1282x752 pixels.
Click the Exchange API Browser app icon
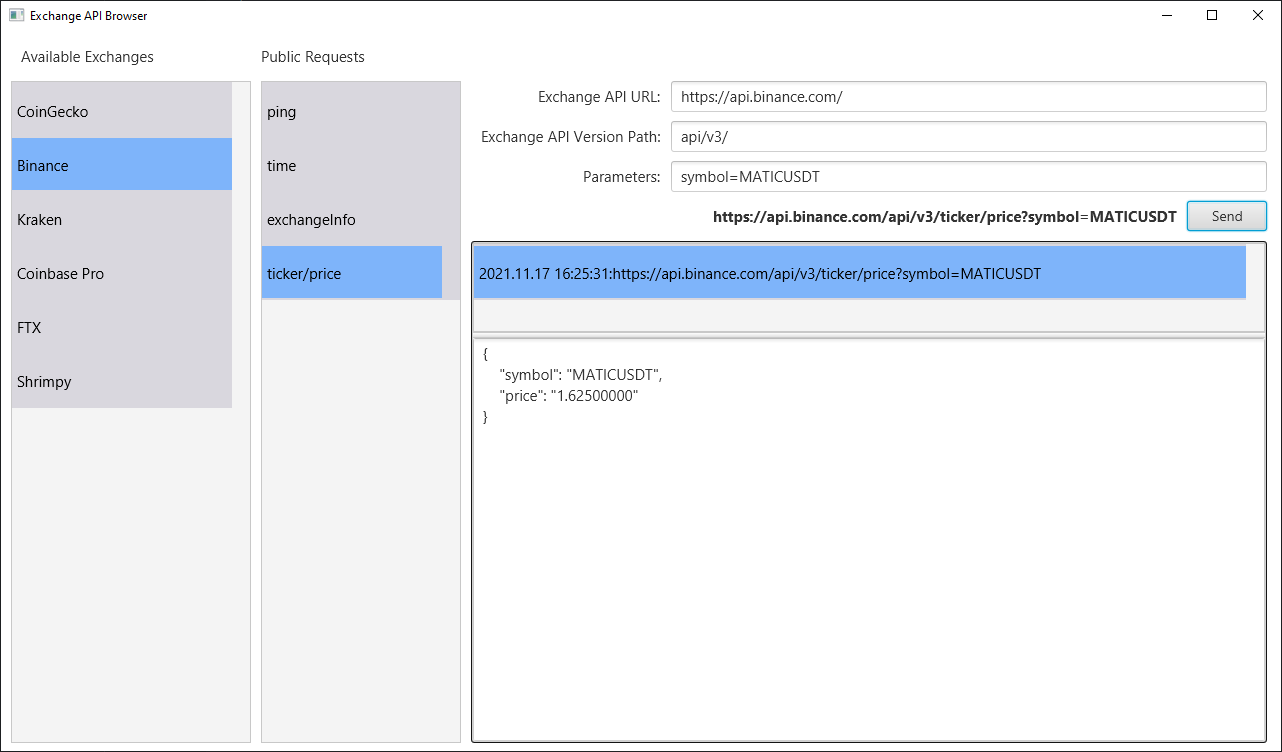16,15
